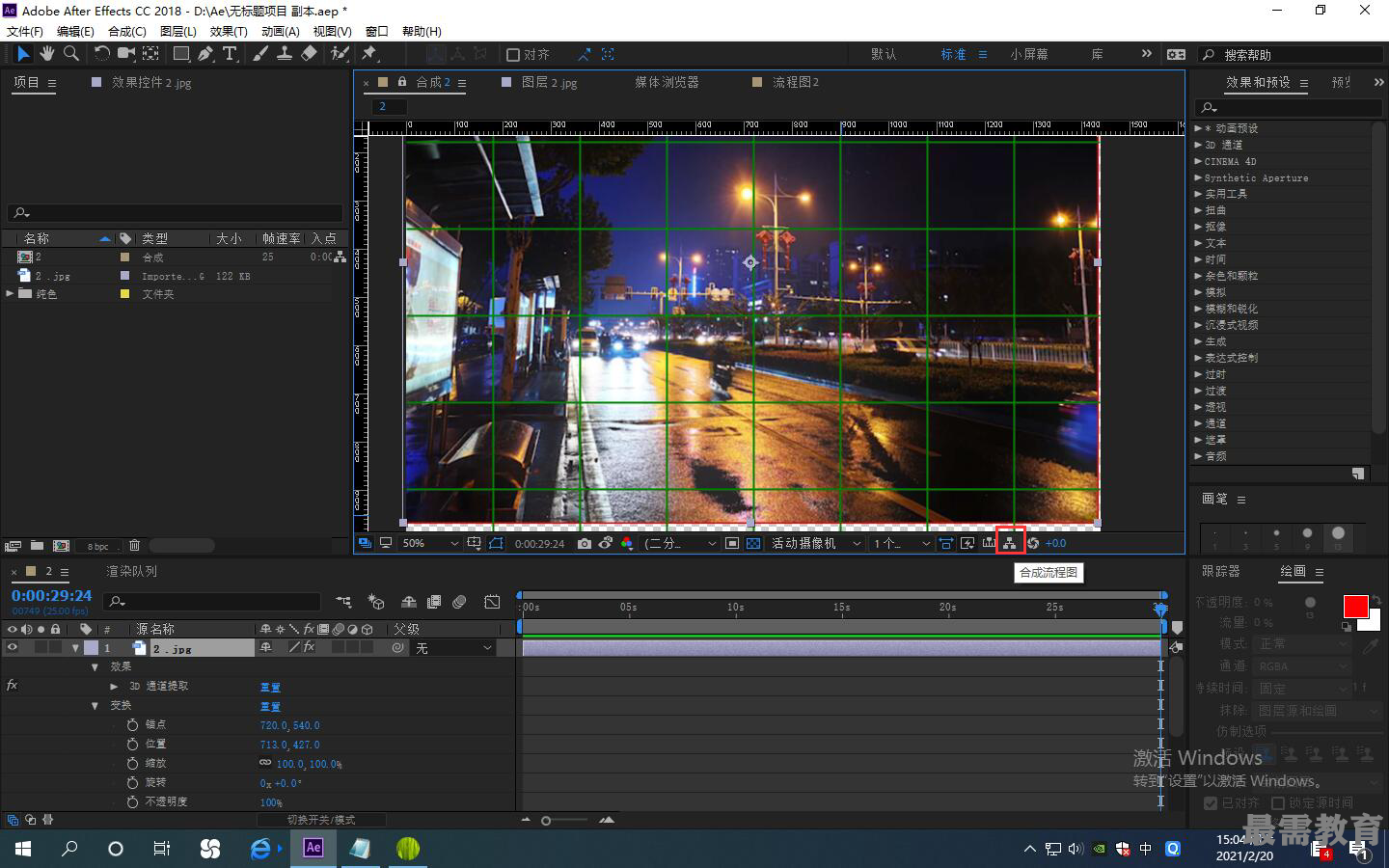Viewport: 1389px width, 868px height.
Task: Click the delete trash icon in project panel
Action: click(x=134, y=546)
